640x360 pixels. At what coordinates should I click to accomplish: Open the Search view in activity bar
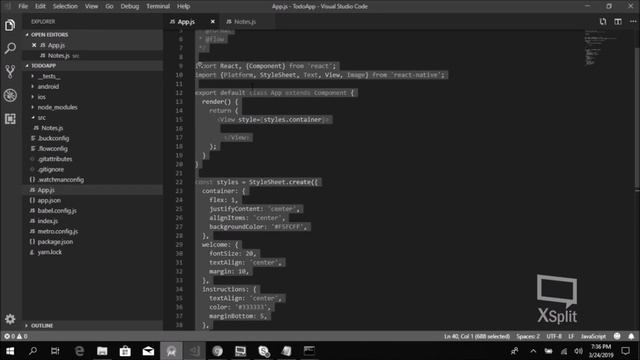pos(10,48)
